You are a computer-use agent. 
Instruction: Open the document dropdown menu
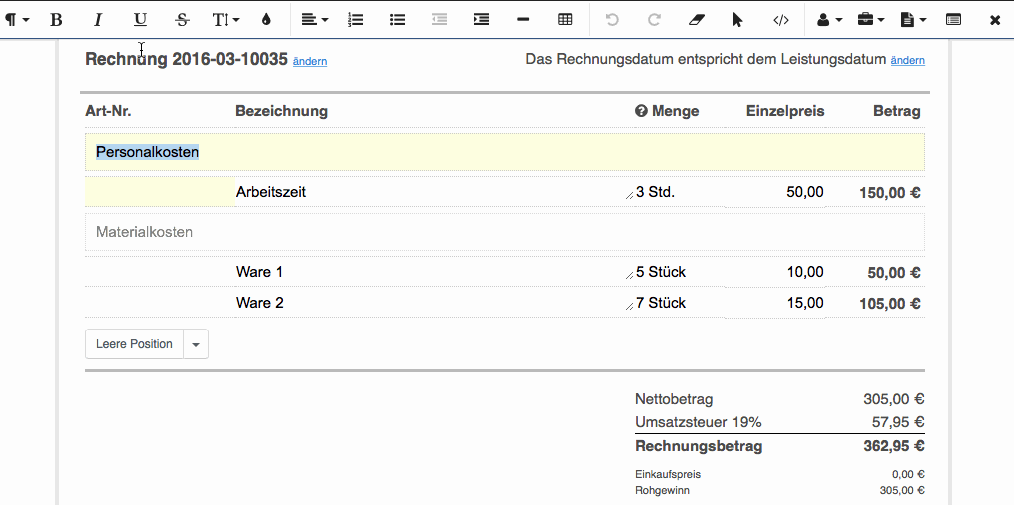point(913,20)
